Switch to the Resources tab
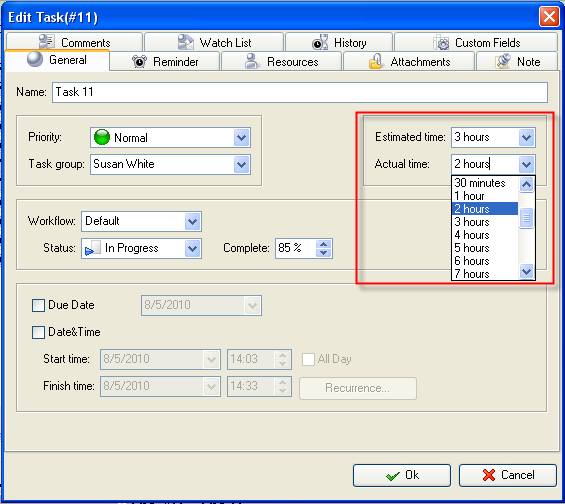 click(x=281, y=61)
